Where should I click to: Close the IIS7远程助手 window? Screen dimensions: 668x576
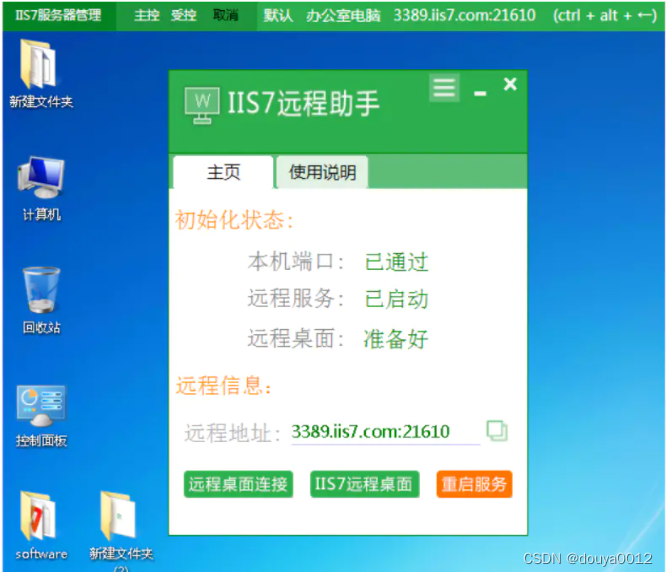coord(510,84)
